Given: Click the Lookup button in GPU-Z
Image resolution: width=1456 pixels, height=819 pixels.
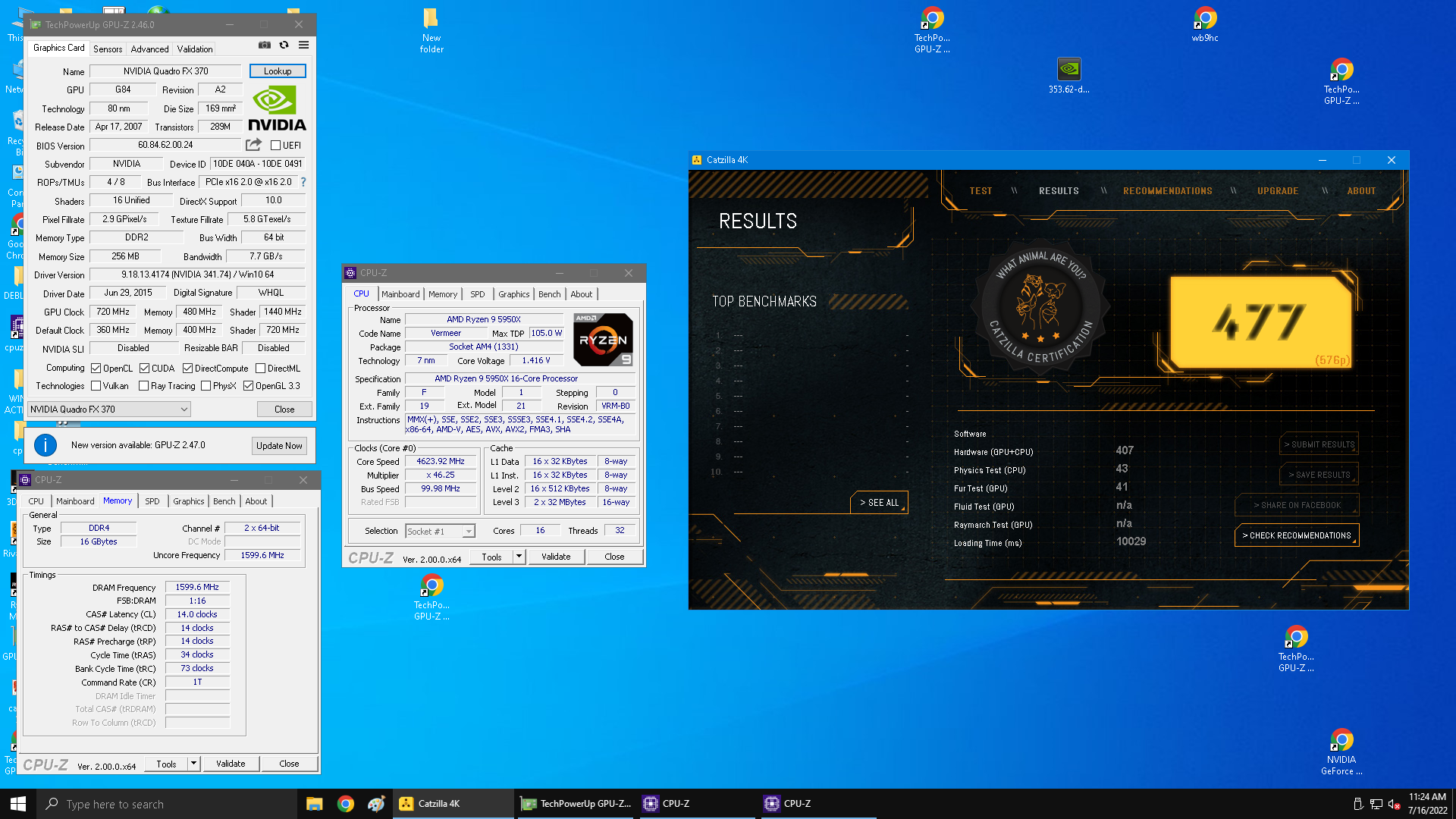Looking at the screenshot, I should (278, 71).
